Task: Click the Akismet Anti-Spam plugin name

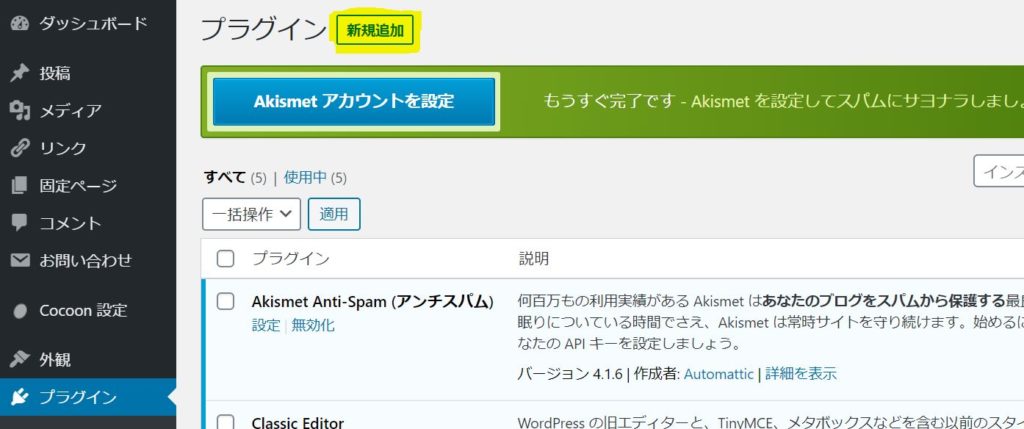Action: pos(372,301)
